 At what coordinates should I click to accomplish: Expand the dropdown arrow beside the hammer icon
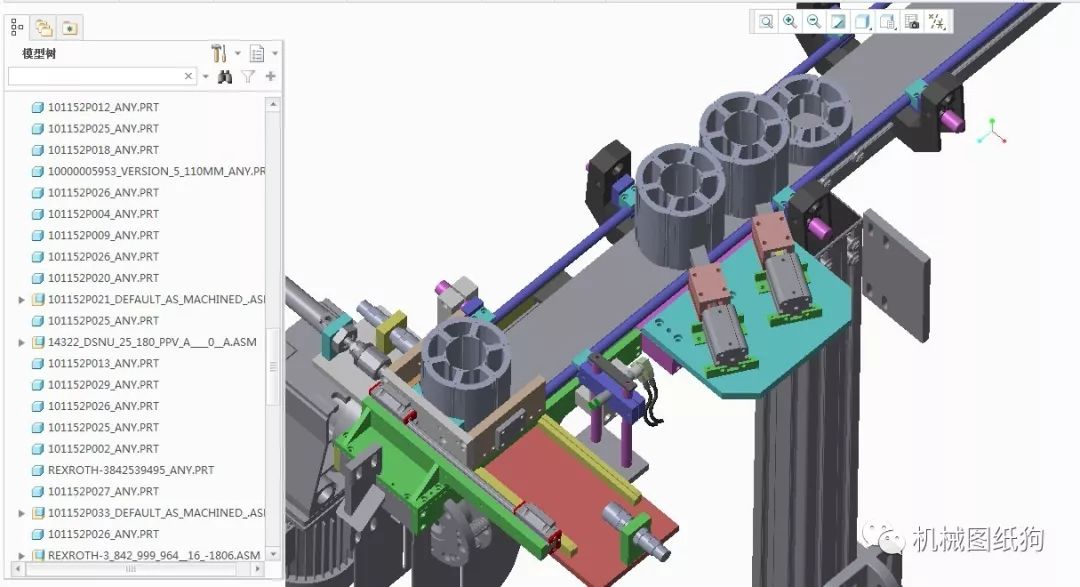click(x=238, y=53)
